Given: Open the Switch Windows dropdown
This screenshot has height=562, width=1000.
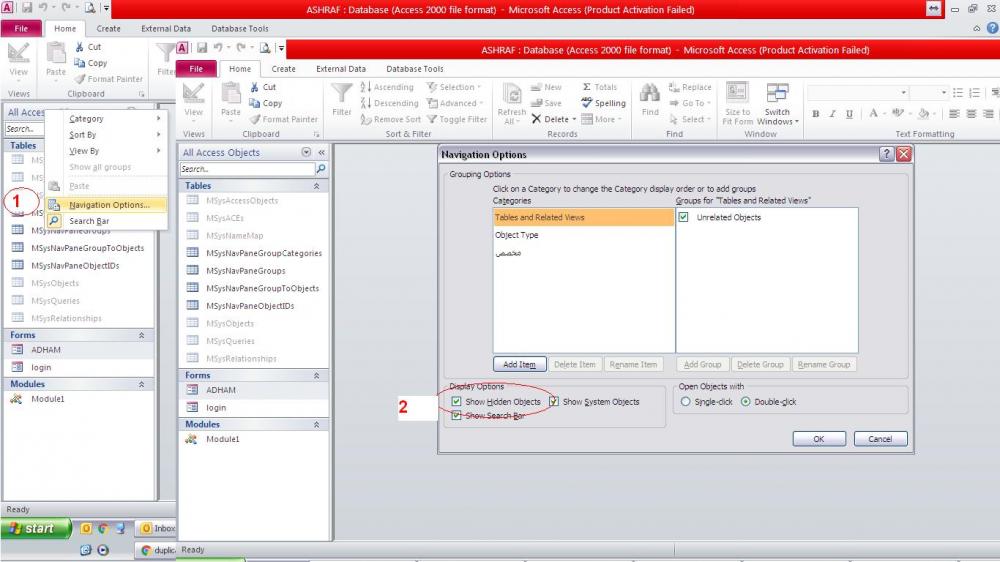Looking at the screenshot, I should pos(777,103).
